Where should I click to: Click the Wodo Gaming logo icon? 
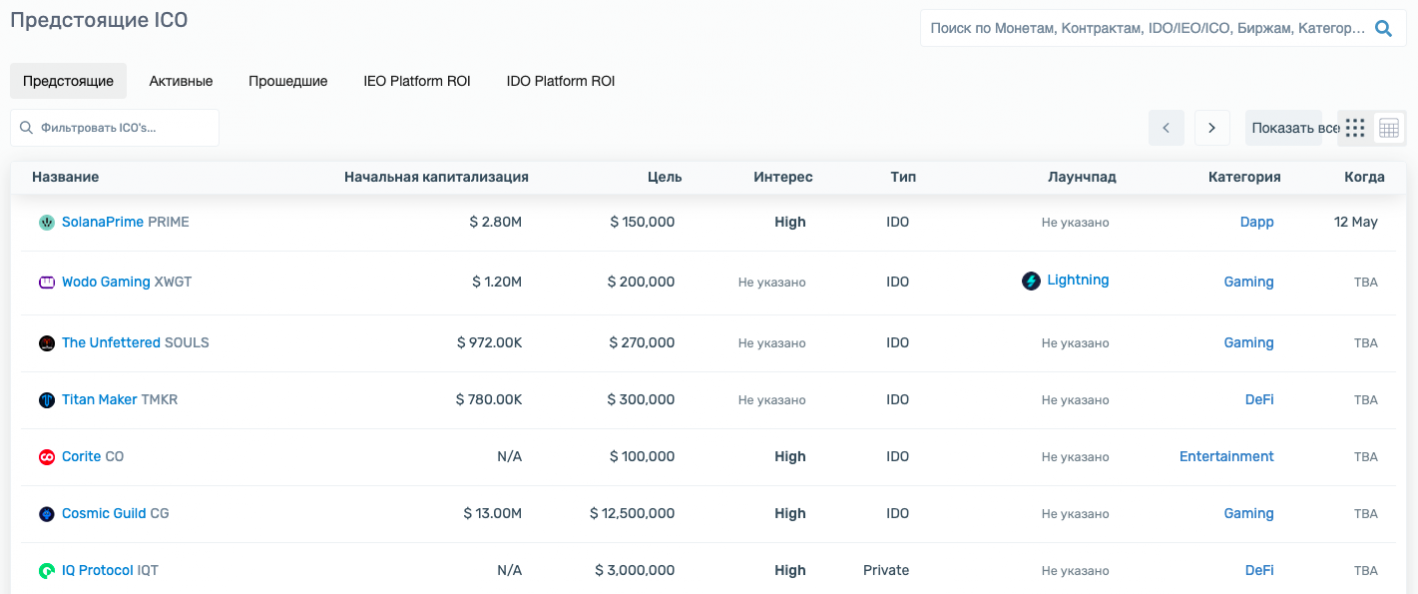(46, 282)
